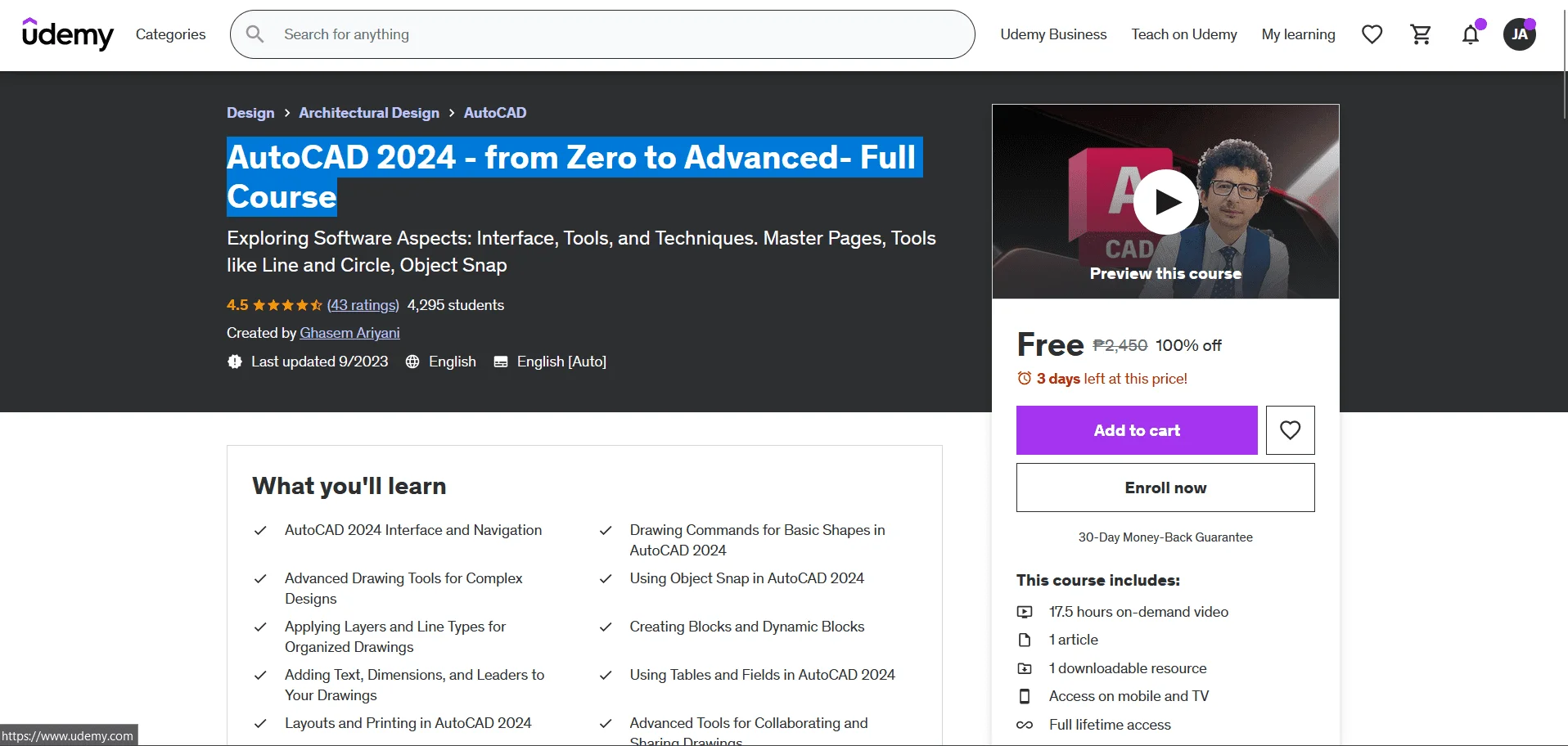Screen dimensions: 1568x746
Task: Click the globe language icon
Action: point(412,362)
